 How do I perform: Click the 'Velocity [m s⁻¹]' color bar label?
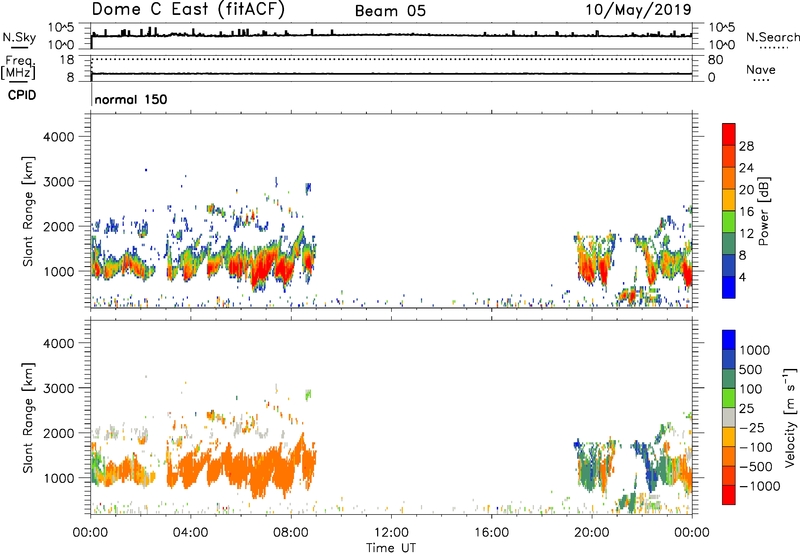[790, 417]
